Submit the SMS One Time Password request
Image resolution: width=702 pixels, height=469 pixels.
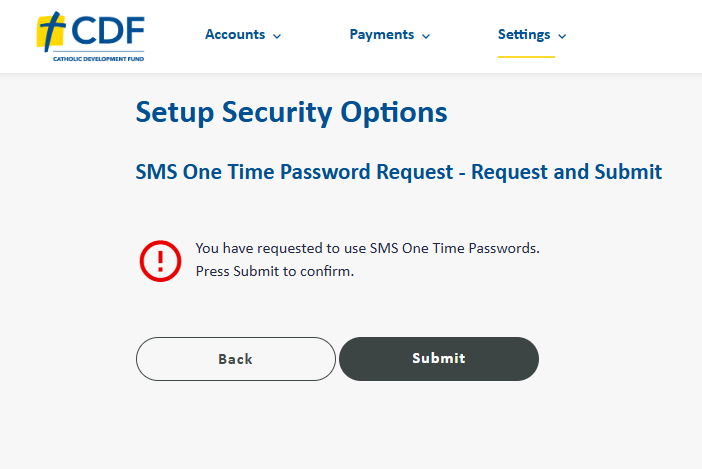tap(439, 359)
